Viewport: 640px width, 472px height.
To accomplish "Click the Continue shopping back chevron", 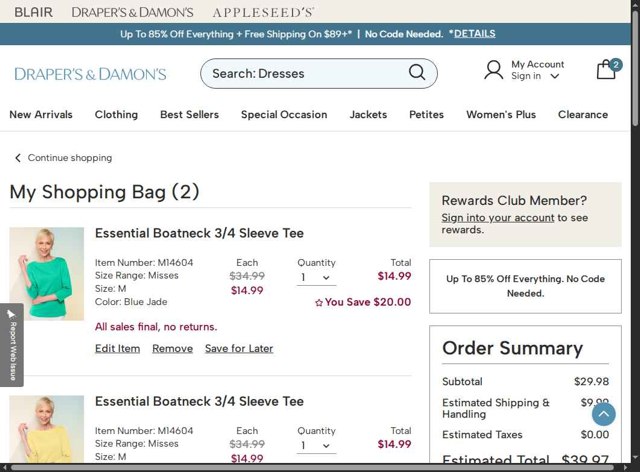I will pyautogui.click(x=18, y=158).
